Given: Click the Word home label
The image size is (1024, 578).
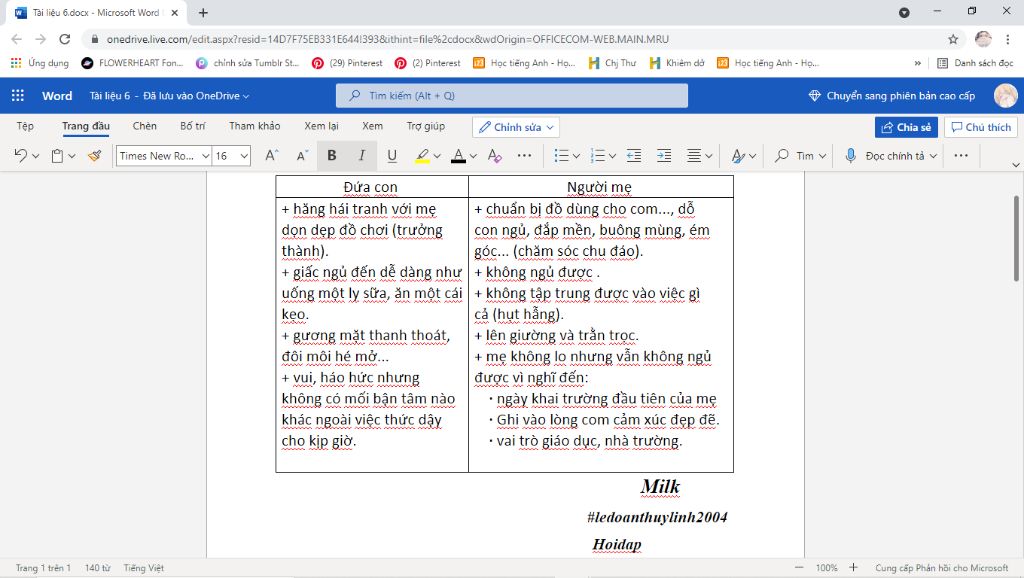Looking at the screenshot, I should point(57,95).
